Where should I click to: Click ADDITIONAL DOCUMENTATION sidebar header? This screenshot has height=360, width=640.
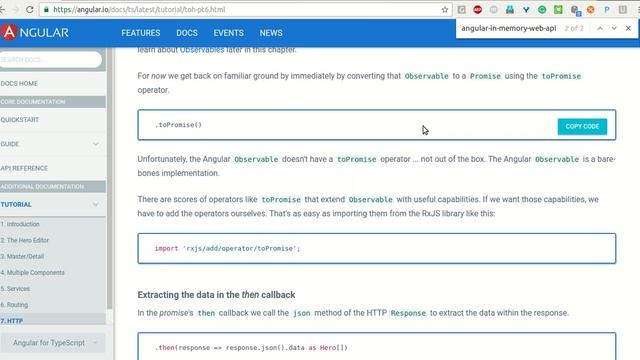(53, 187)
